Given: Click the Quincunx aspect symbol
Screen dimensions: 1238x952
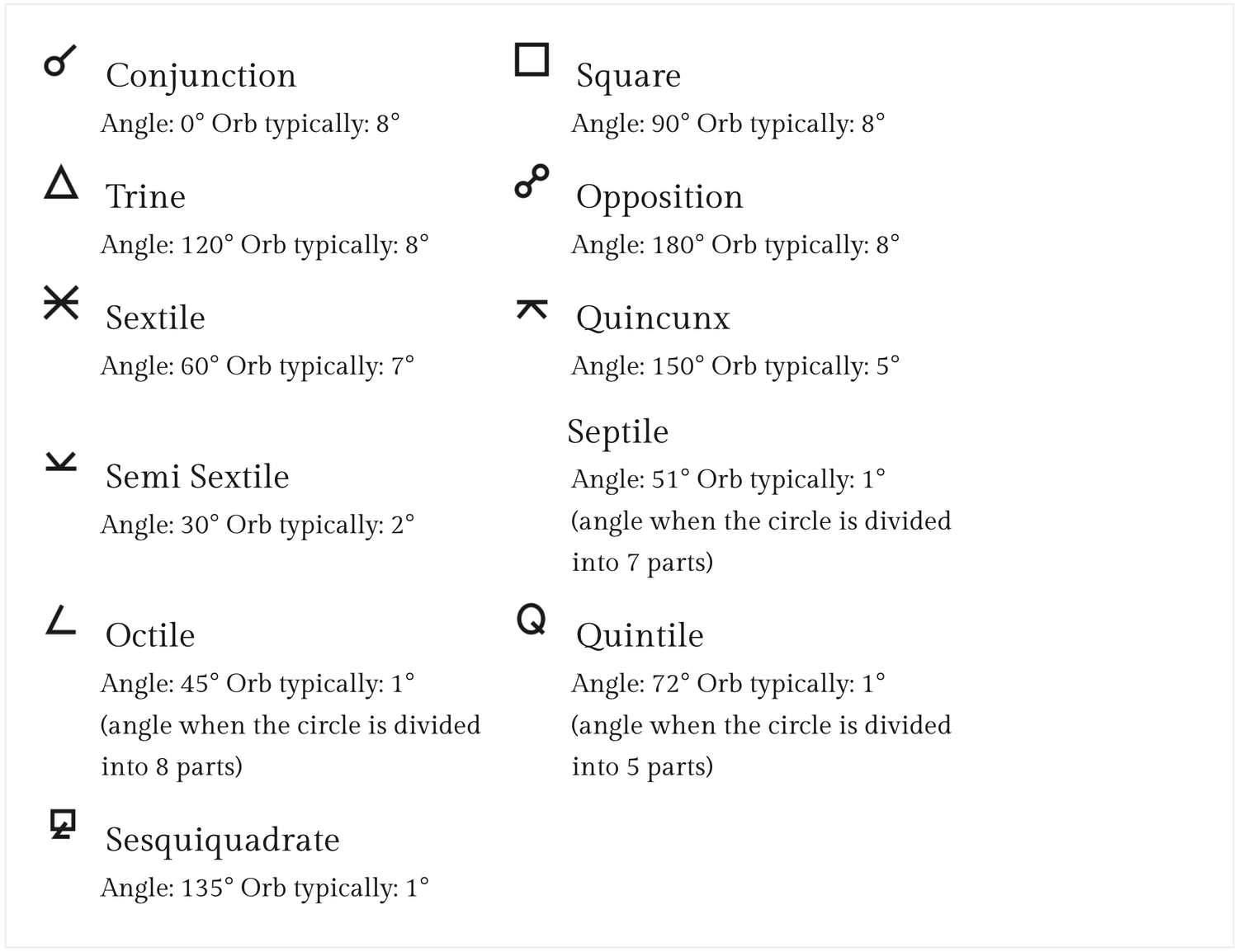Looking at the screenshot, I should 532,309.
